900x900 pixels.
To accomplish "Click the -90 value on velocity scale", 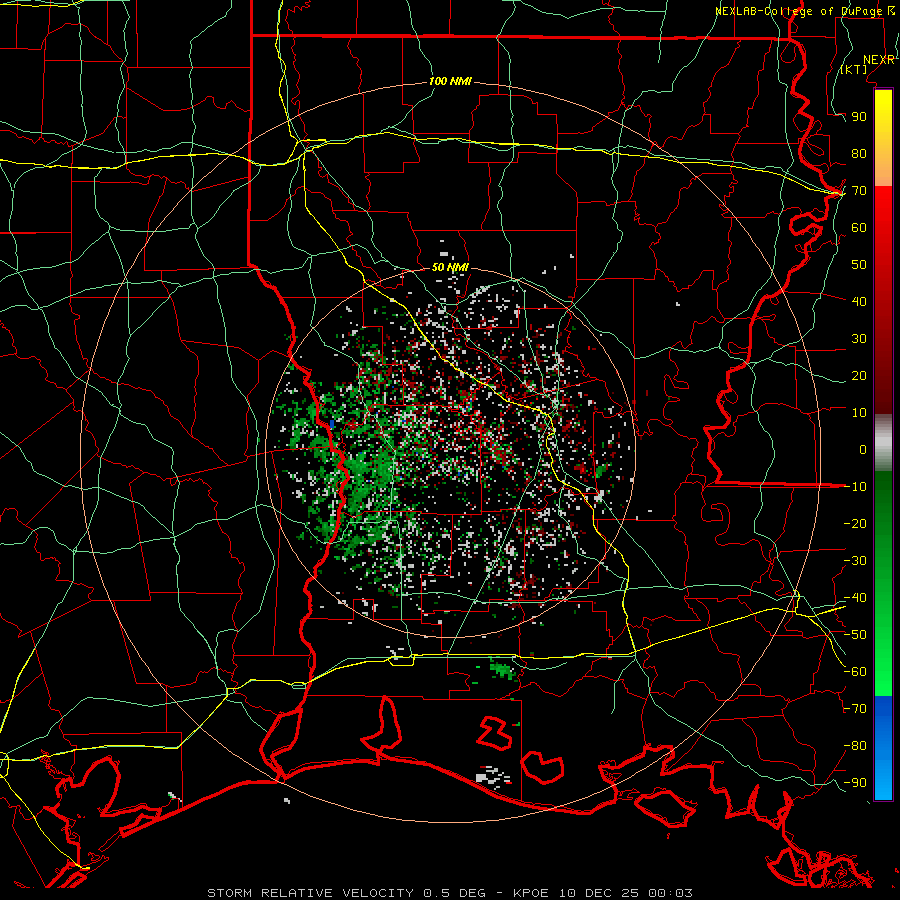I will tap(855, 783).
